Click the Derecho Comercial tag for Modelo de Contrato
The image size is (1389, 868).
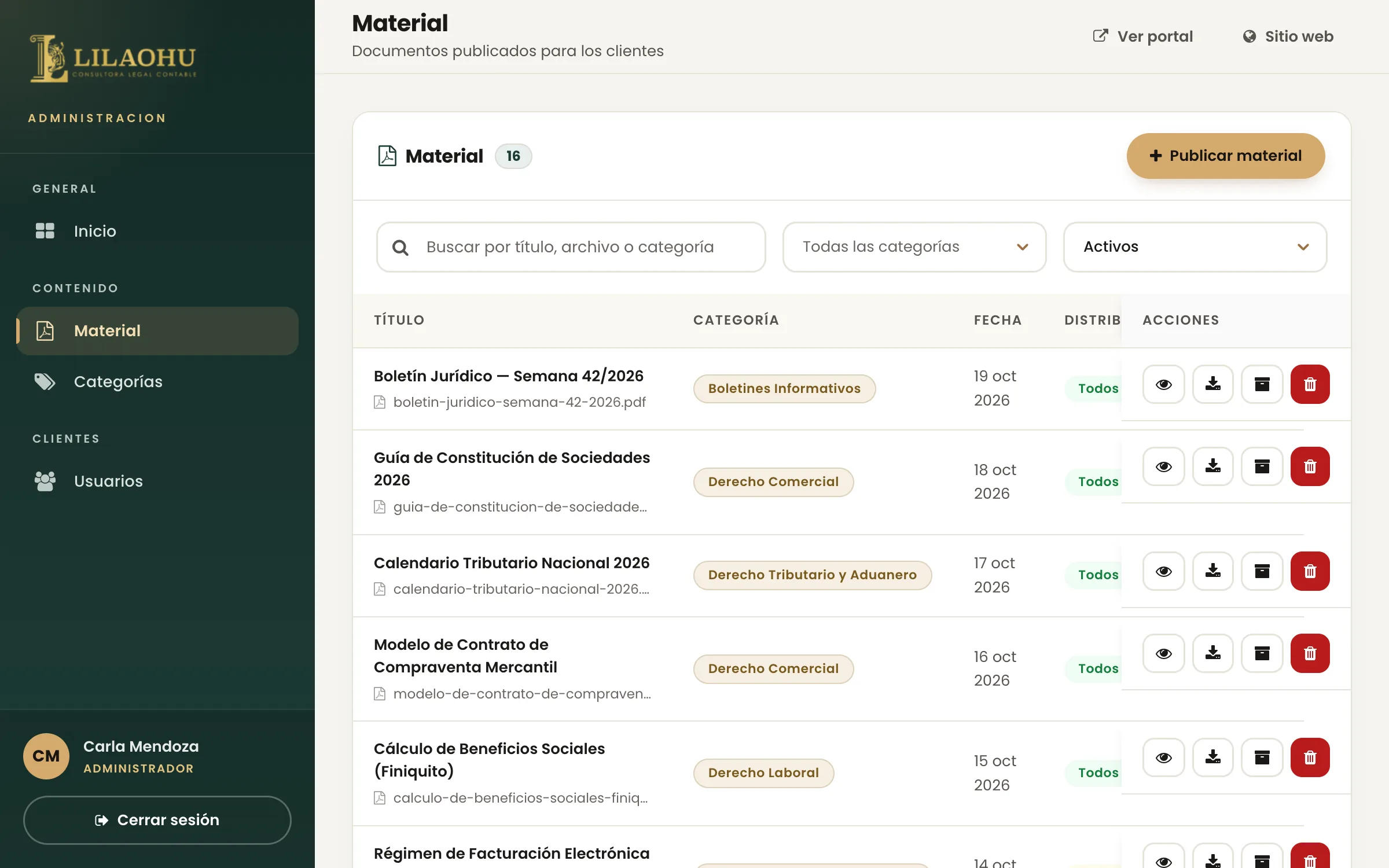click(773, 669)
